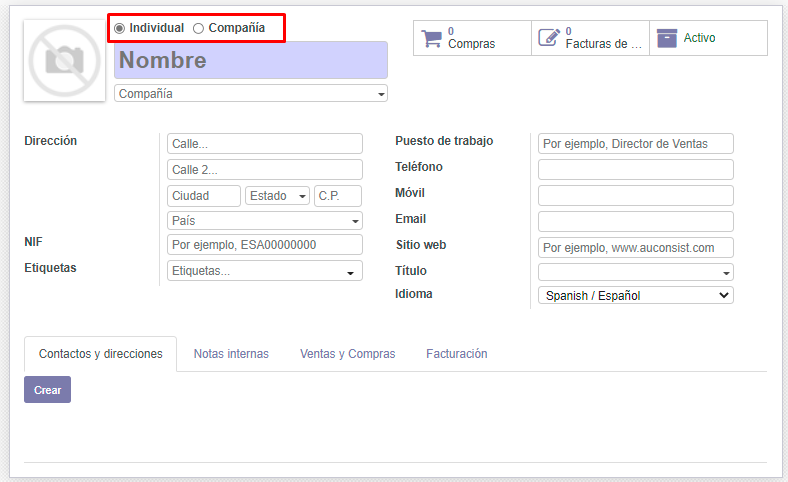Focus the Email input field
This screenshot has height=482, width=788.
635,221
